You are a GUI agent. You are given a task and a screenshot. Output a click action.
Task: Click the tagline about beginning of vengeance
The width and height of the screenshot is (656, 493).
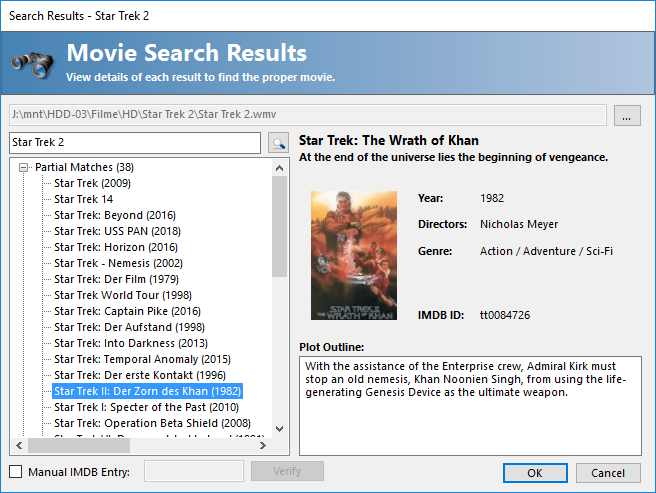pyautogui.click(x=453, y=157)
